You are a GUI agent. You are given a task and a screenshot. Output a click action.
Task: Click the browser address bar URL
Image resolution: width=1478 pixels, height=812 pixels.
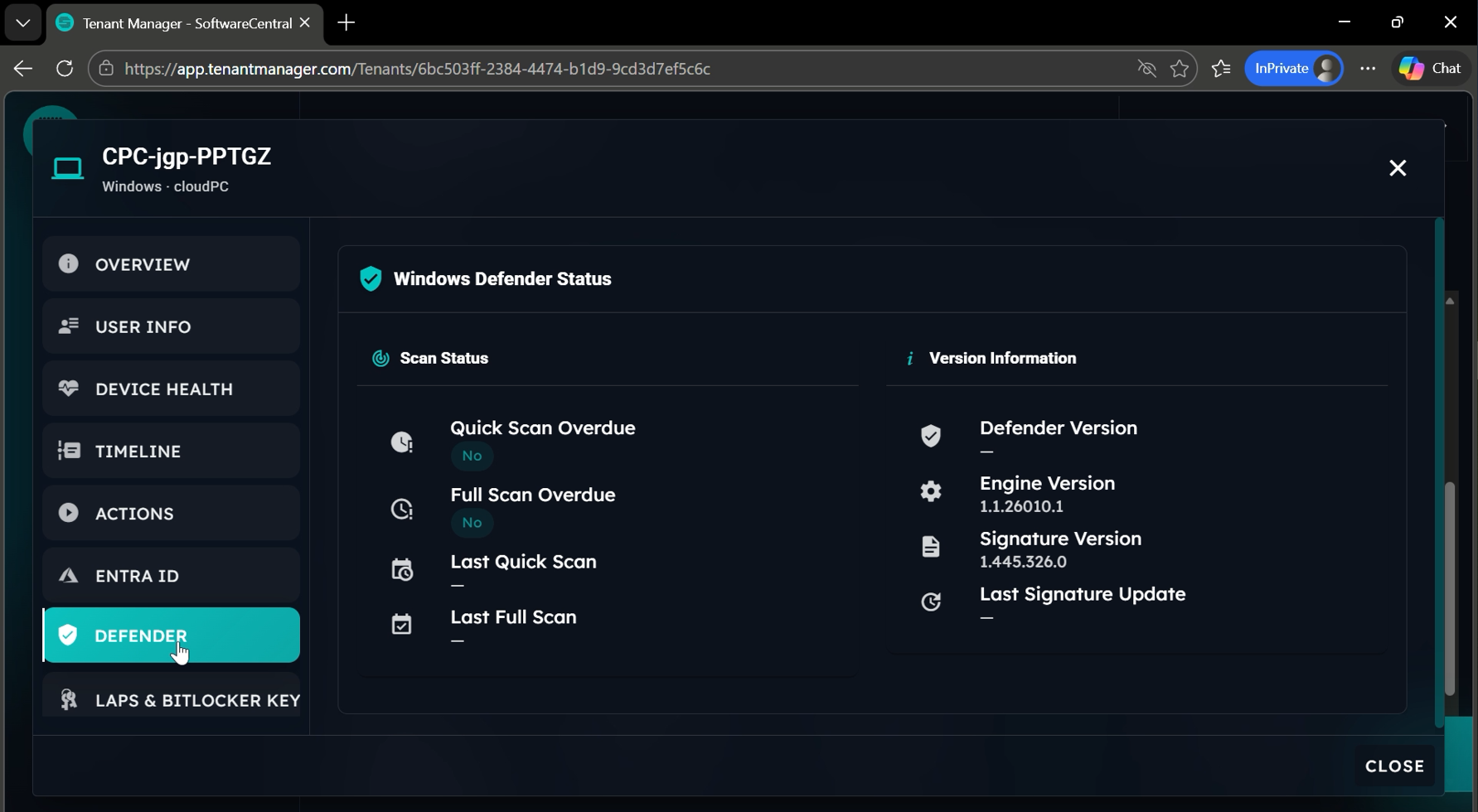[417, 69]
